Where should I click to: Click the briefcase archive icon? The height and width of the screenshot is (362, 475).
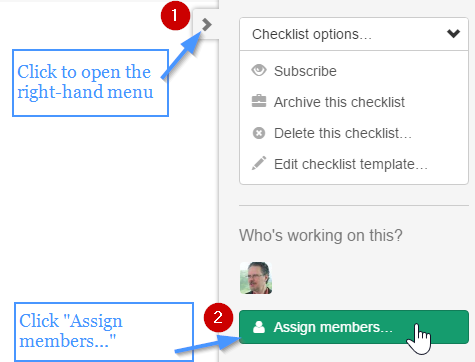coord(259,101)
